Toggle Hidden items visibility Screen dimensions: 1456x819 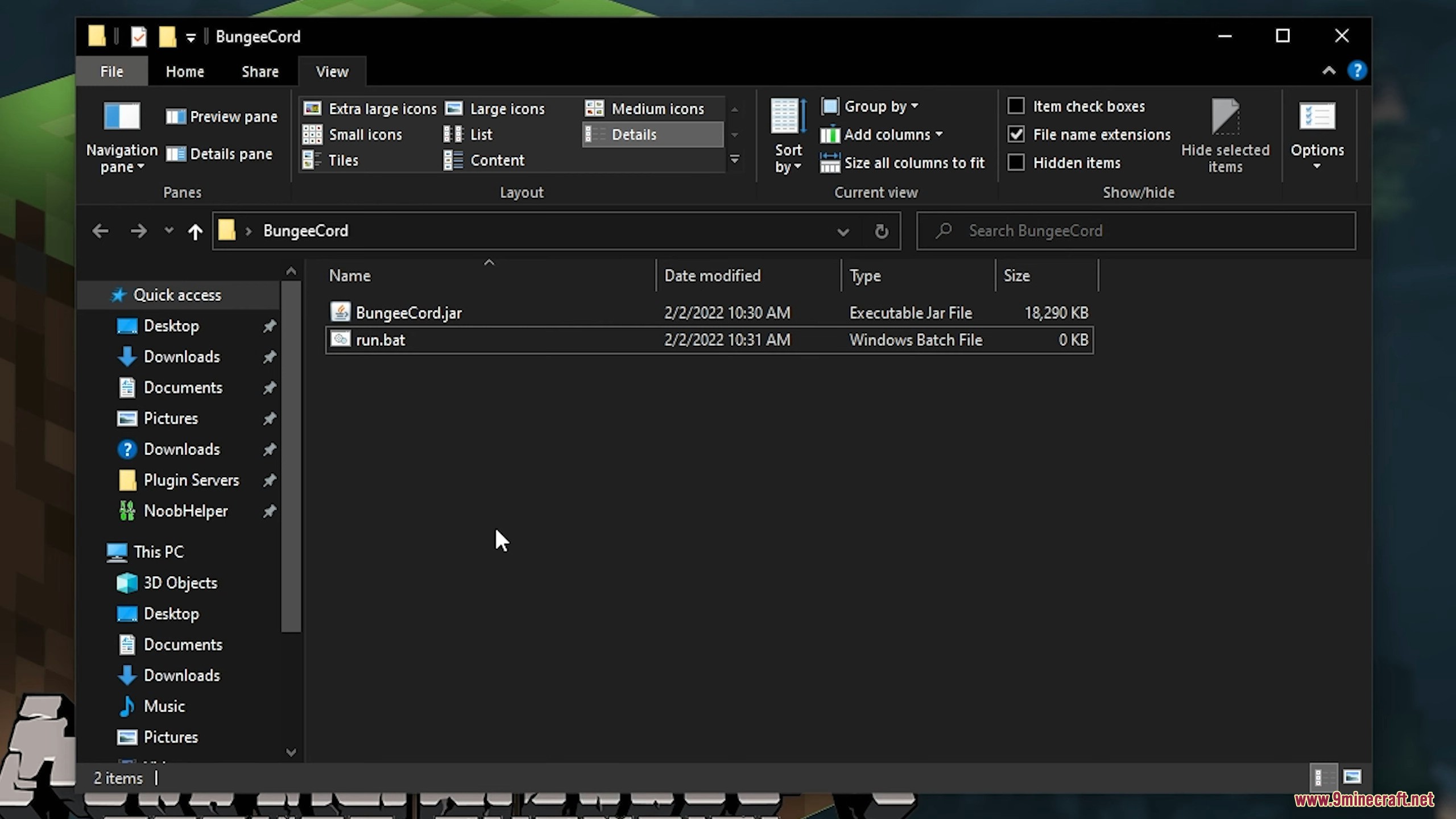1016,162
